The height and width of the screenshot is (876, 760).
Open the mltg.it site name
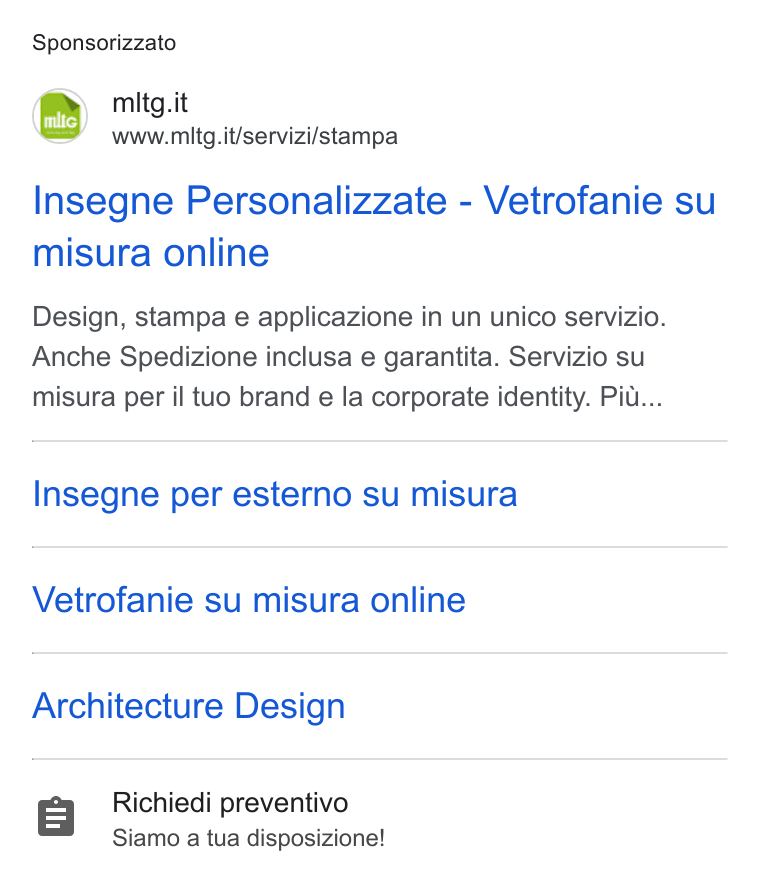pos(150,103)
